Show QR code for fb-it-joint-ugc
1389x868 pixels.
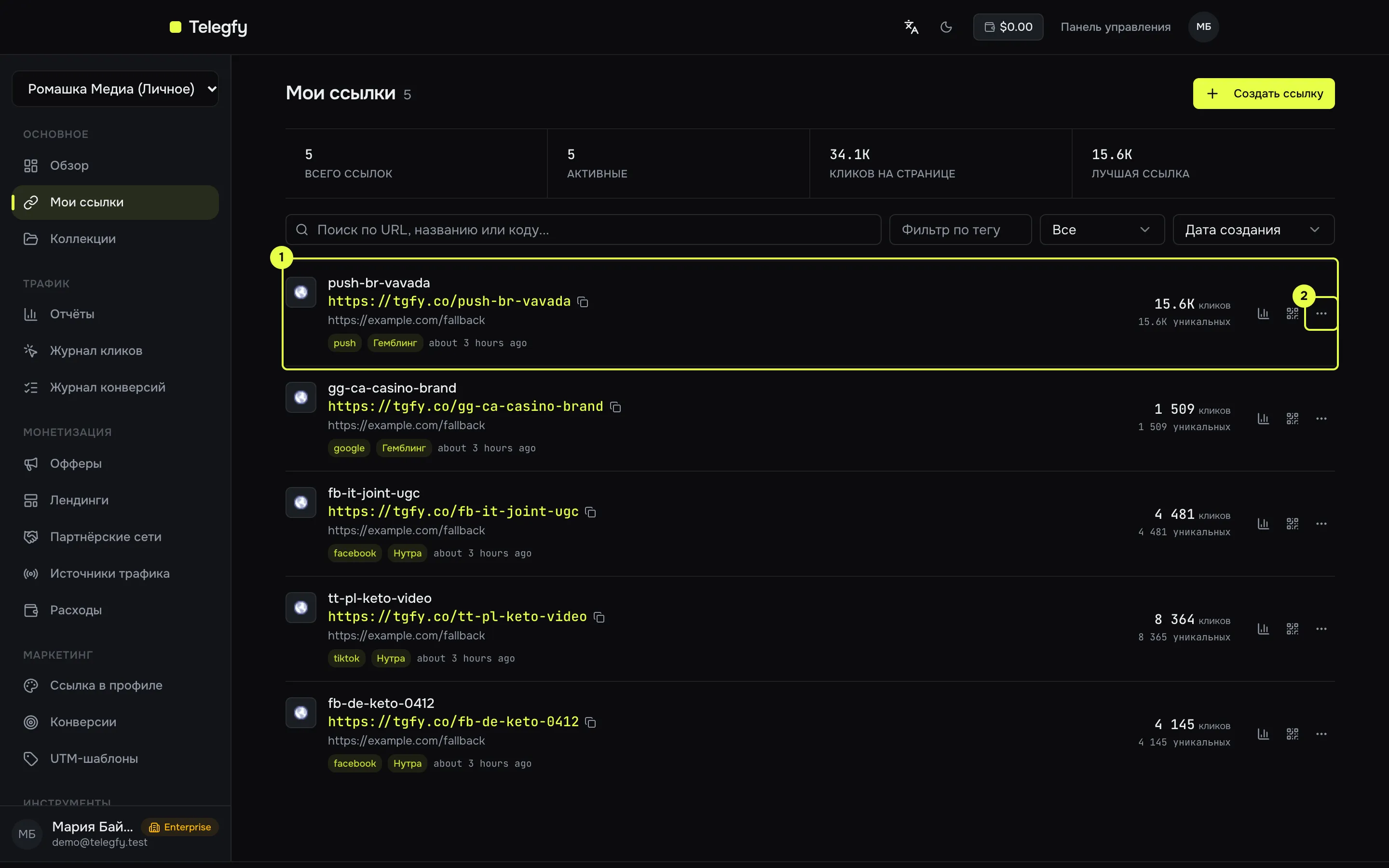click(1292, 524)
